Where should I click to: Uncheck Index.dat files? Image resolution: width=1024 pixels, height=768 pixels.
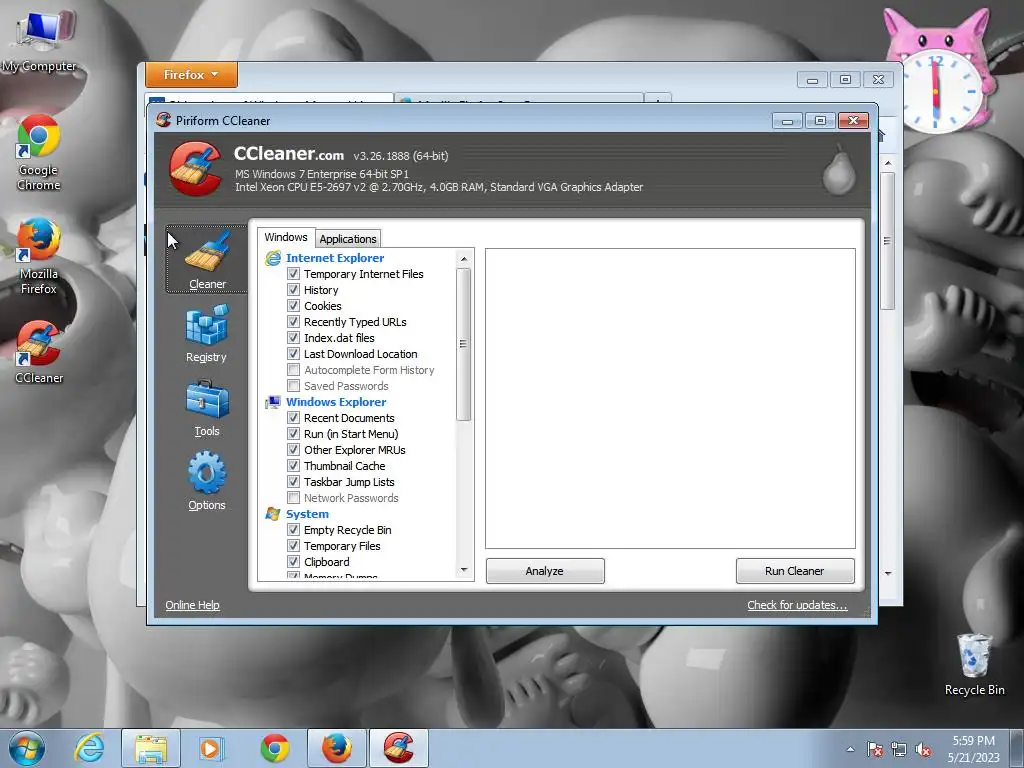pyautogui.click(x=294, y=338)
